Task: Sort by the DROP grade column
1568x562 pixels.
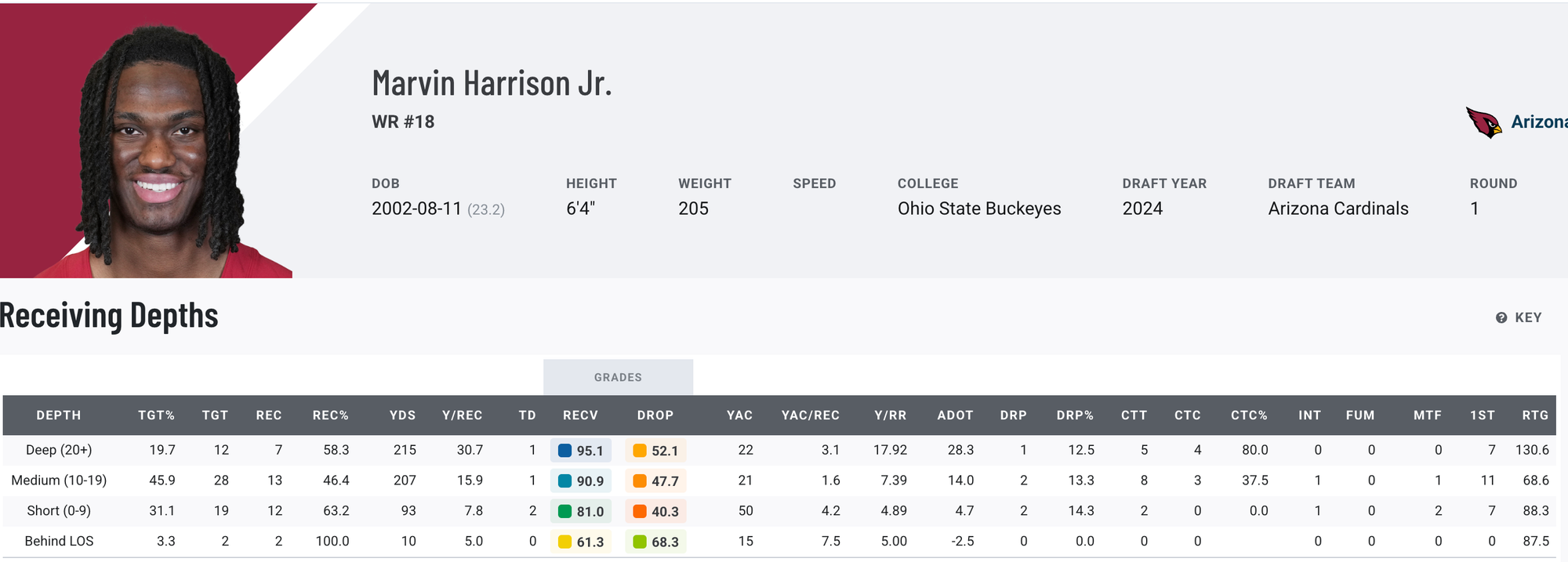Action: [x=655, y=415]
